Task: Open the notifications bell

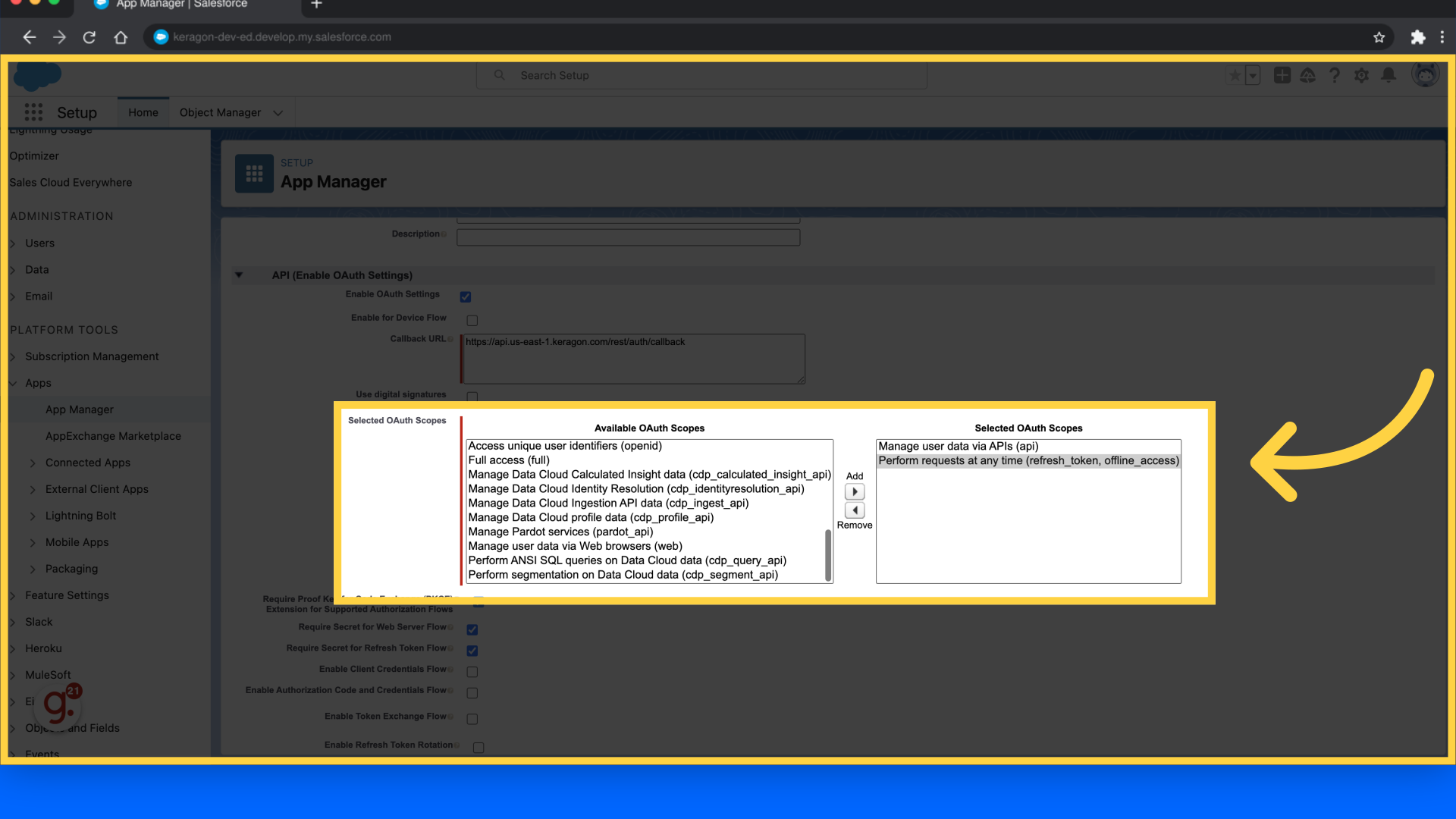Action: [1389, 75]
